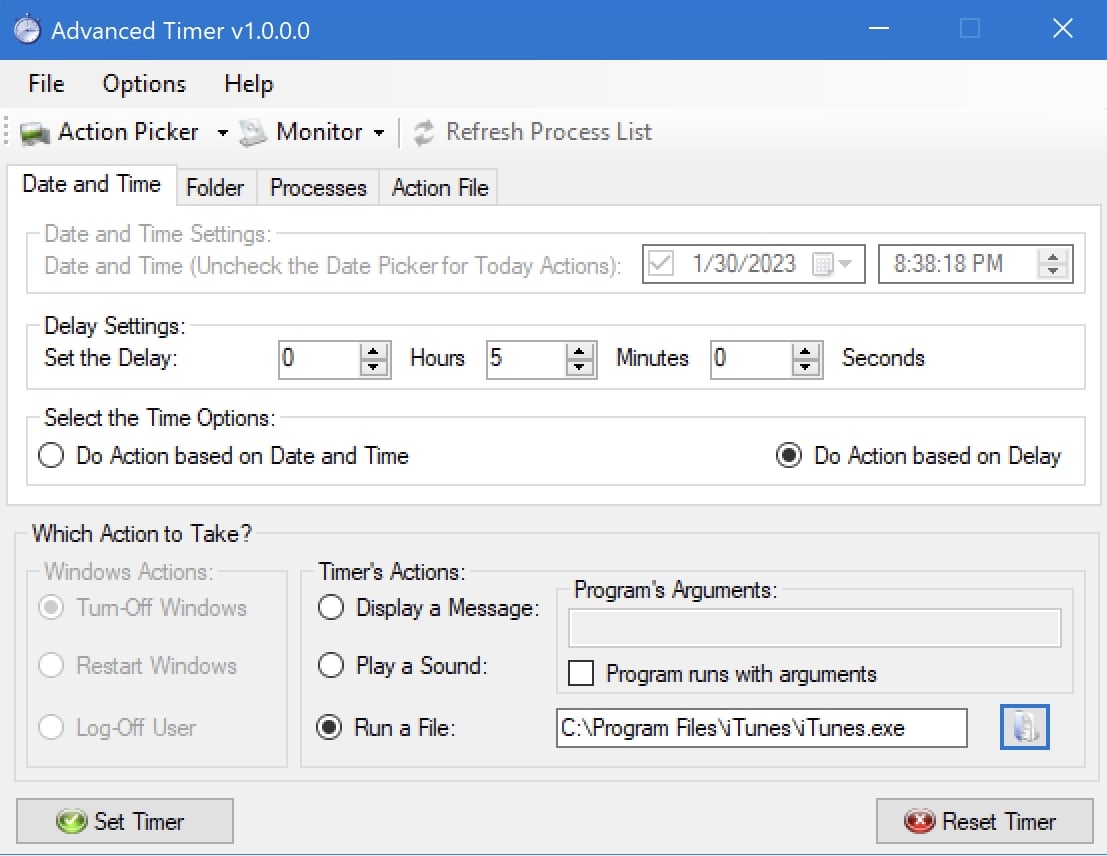Click the Set Timer button
Viewport: 1107px width, 856px height.
tap(125, 821)
